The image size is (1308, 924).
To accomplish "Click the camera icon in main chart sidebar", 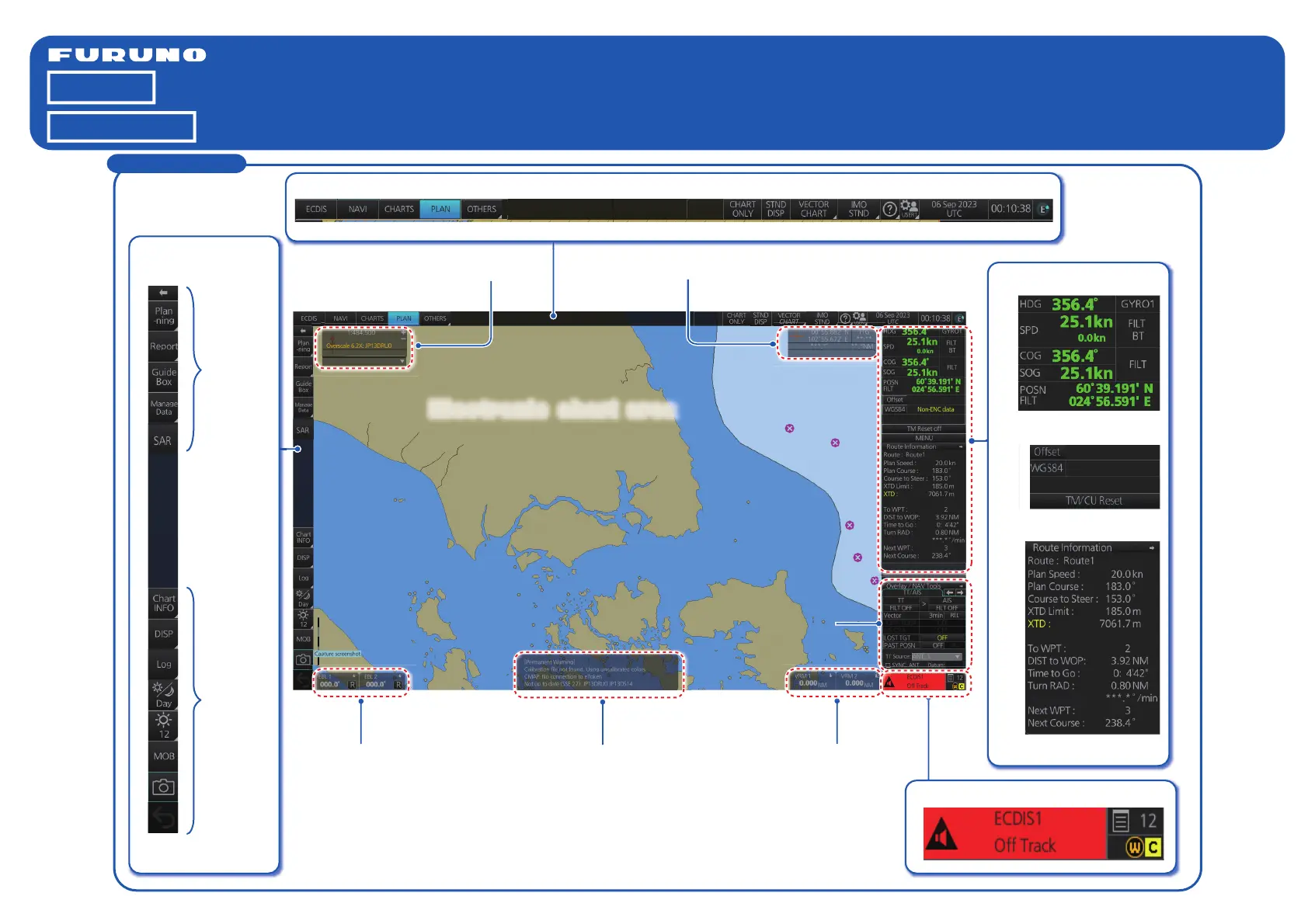I will (x=303, y=659).
